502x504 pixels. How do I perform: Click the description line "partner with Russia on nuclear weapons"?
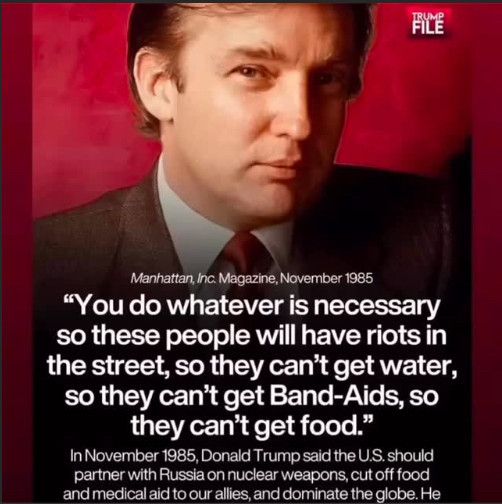tap(252, 475)
